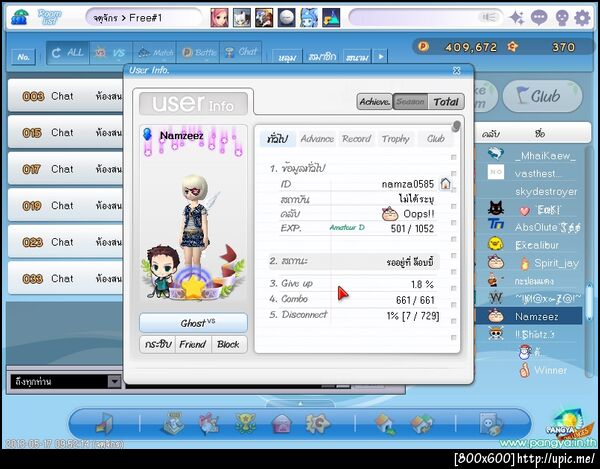Viewport: 600px width, 469px height.
Task: Click the User Info panel scroll knob
Action: click(x=456, y=126)
